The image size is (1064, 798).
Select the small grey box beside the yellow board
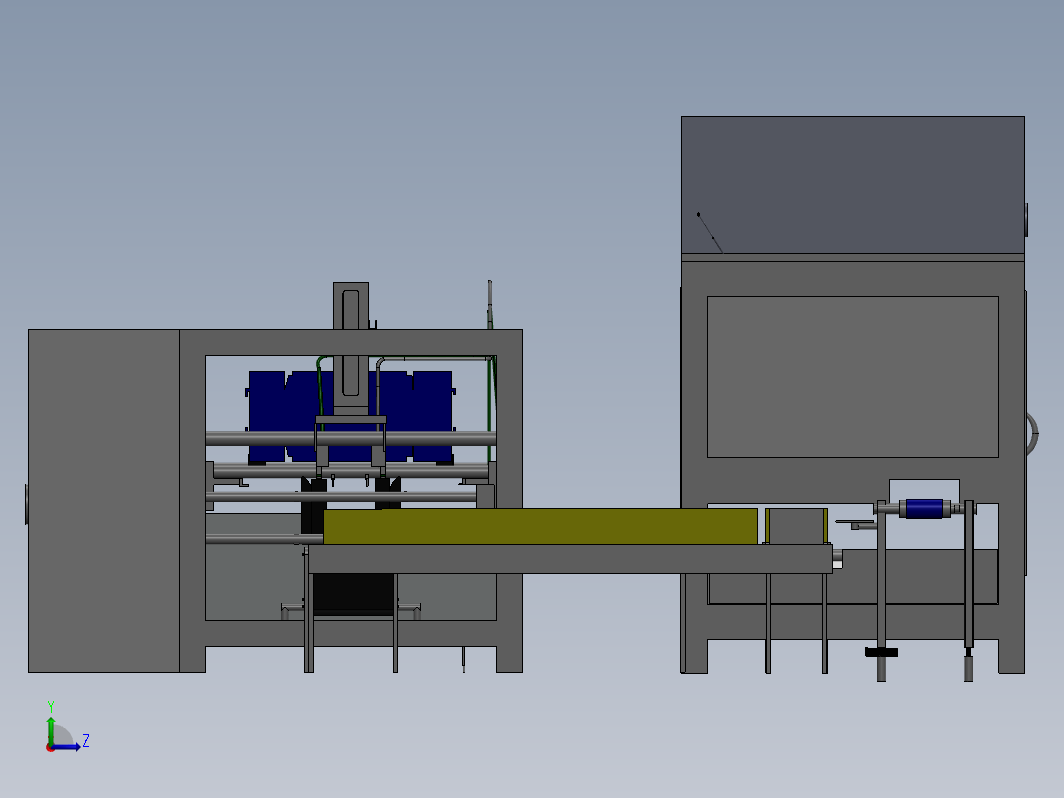coord(796,526)
